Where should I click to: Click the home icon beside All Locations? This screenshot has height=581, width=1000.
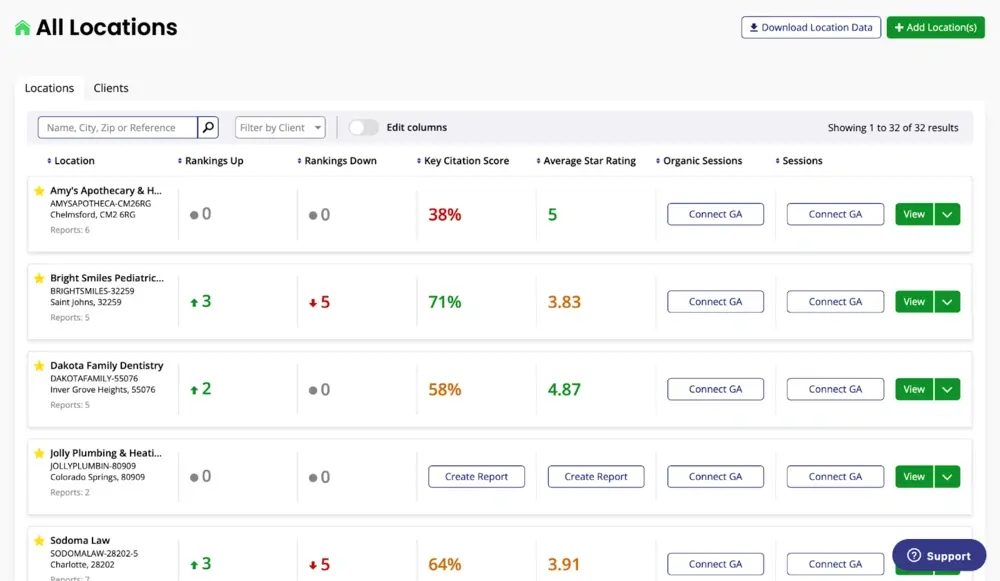tap(22, 27)
